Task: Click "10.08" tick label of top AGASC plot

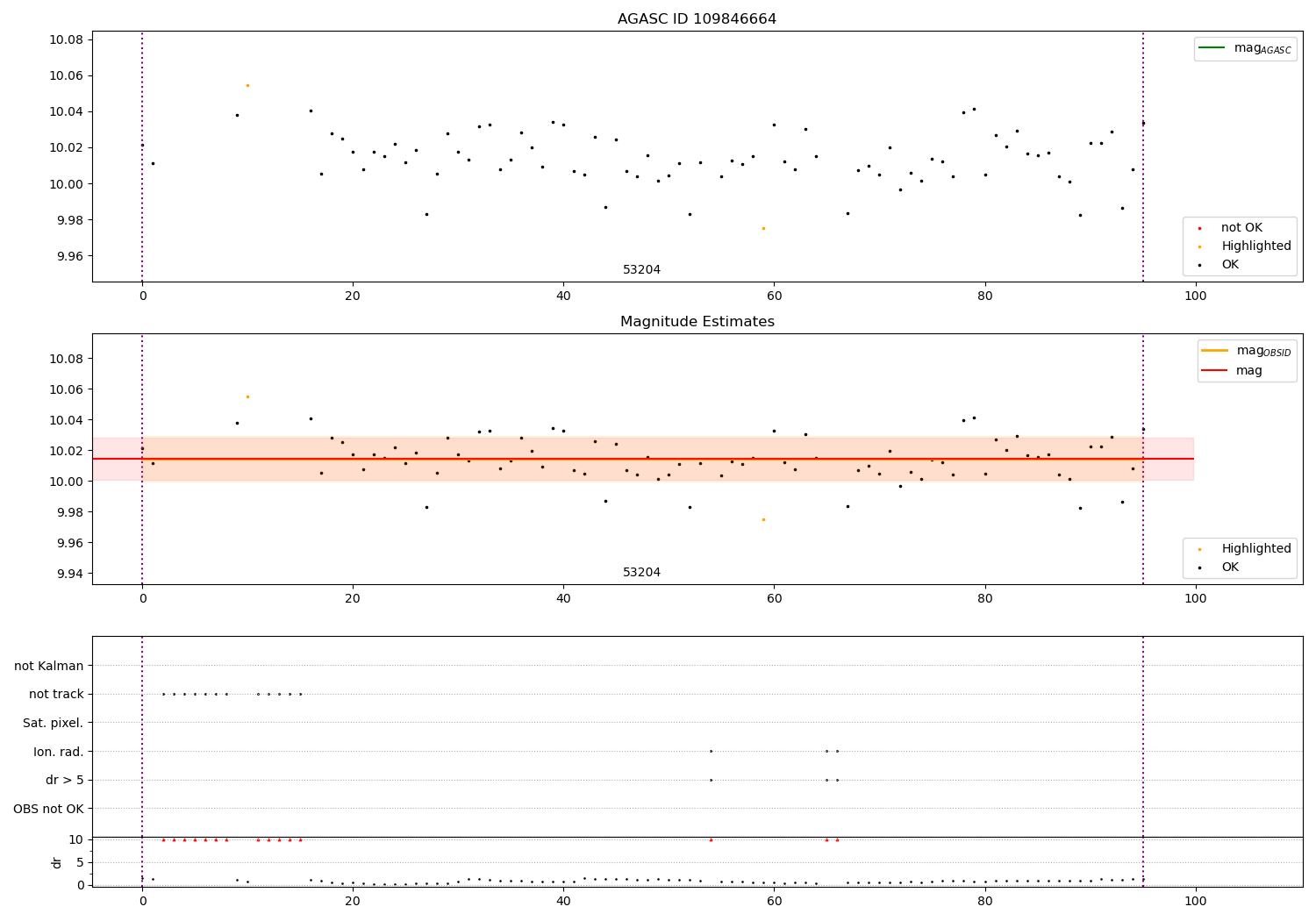Action: coord(65,39)
